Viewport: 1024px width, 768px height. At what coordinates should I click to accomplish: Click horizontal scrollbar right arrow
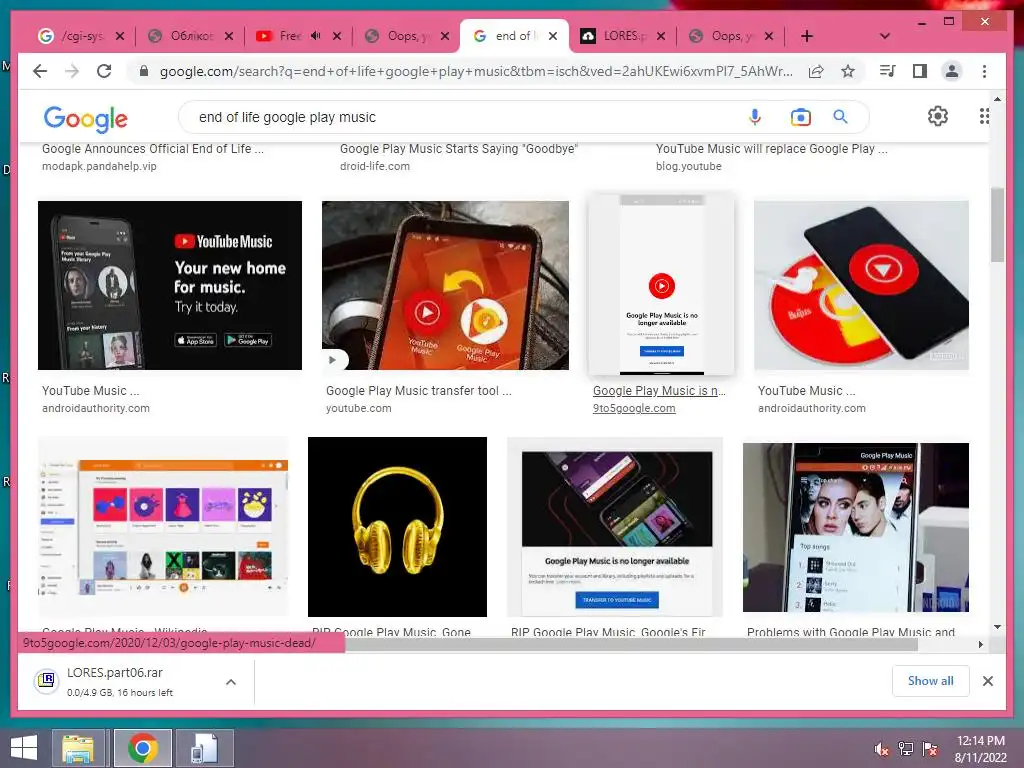(981, 645)
